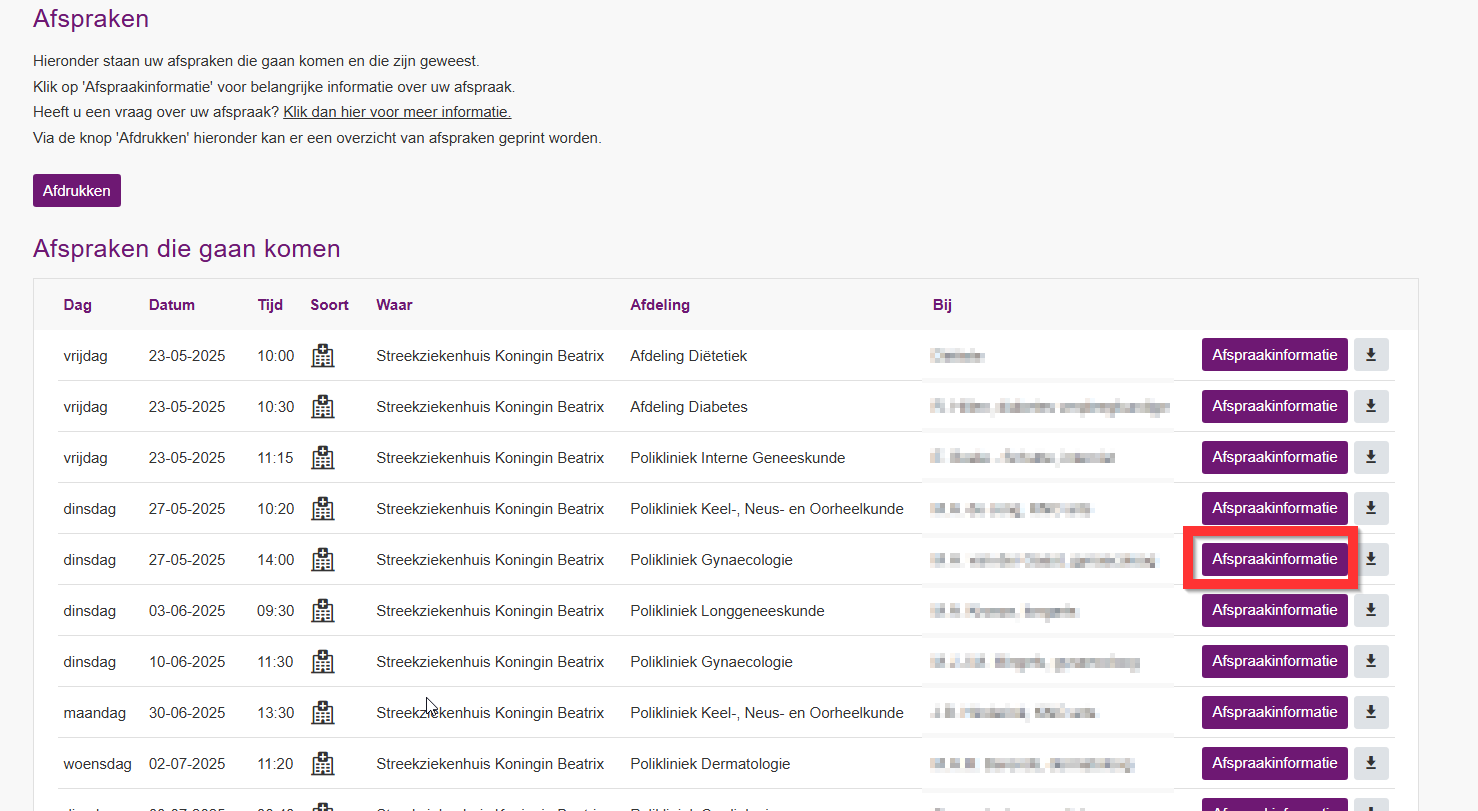The width and height of the screenshot is (1478, 811).
Task: Click hospital icon in the 30-06-2025 13:30 row
Action: [322, 713]
